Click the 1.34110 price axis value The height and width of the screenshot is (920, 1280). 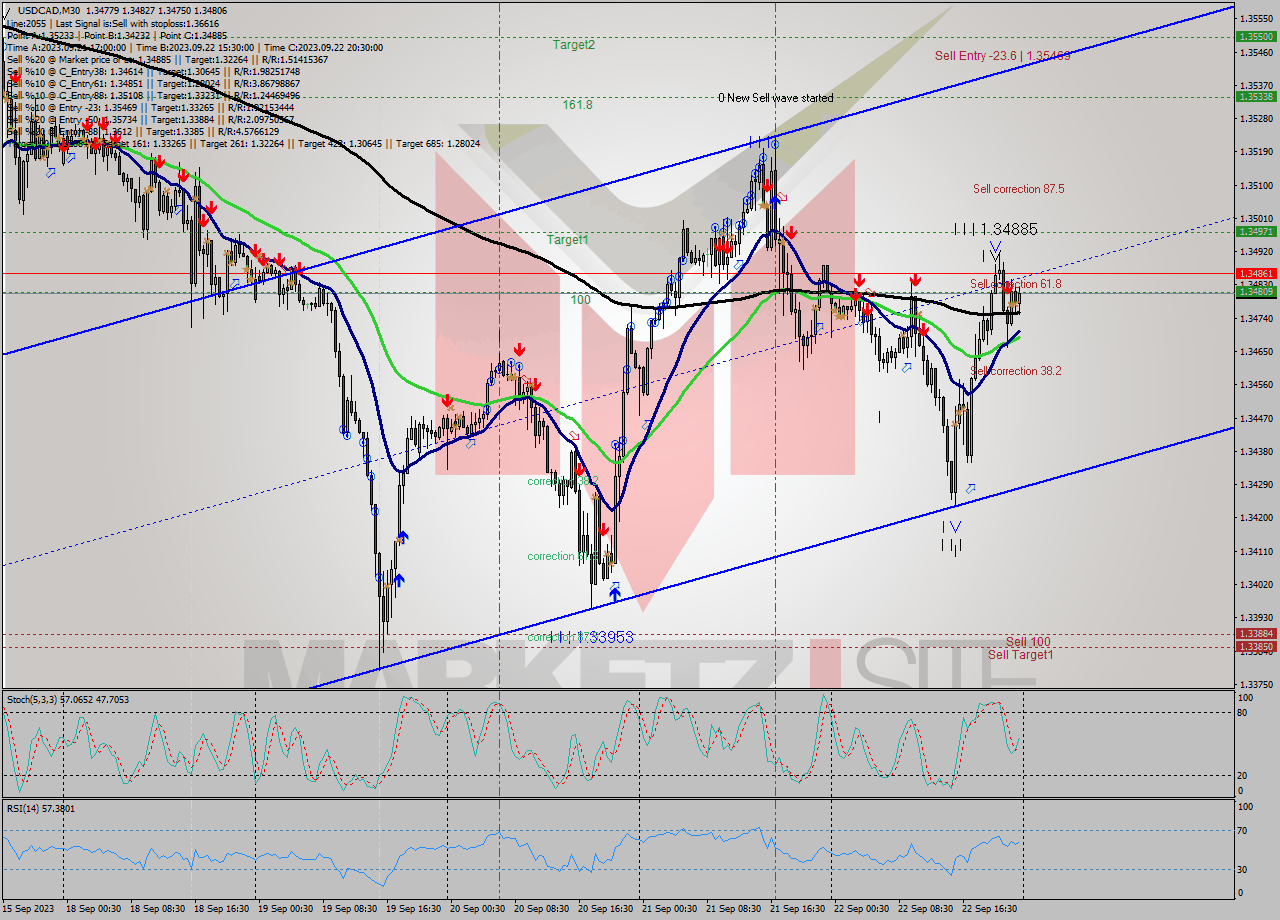pyautogui.click(x=1256, y=552)
